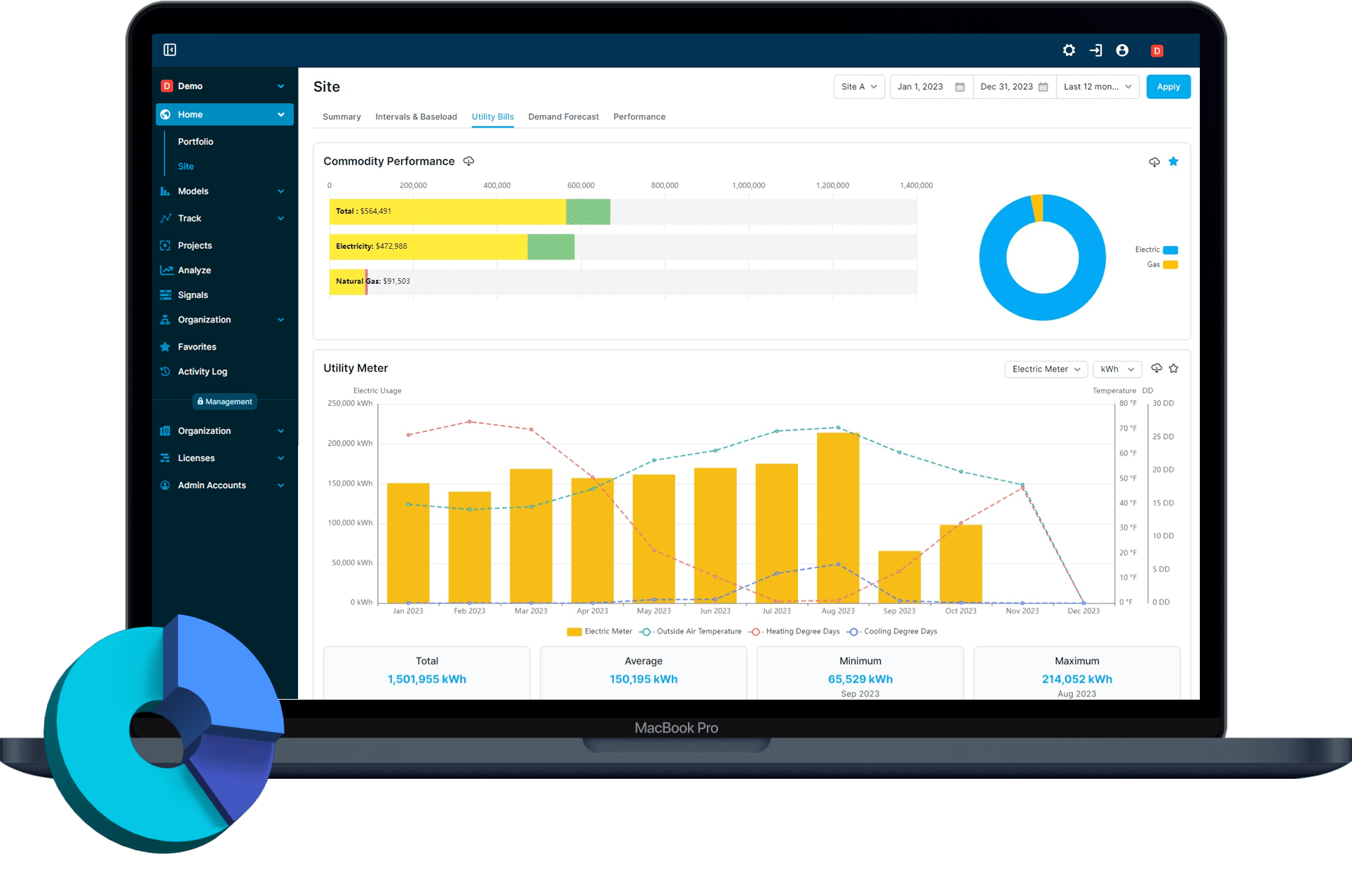Favorite the Utility Meter card star
This screenshot has width=1352, height=896.
pyautogui.click(x=1173, y=369)
